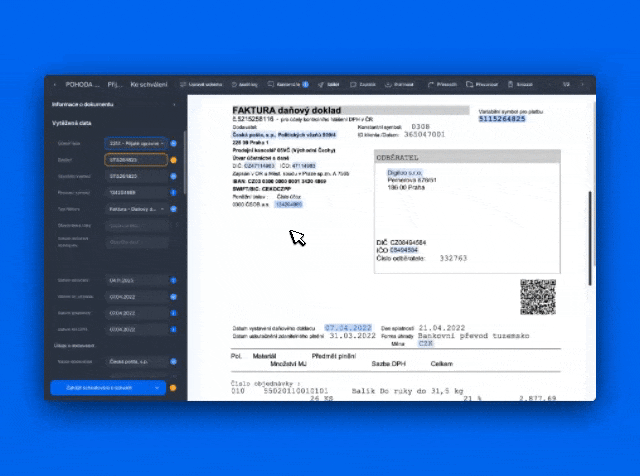Click the document viewer vertical scrollbar
This screenshot has height=476, width=640.
pos(590,238)
